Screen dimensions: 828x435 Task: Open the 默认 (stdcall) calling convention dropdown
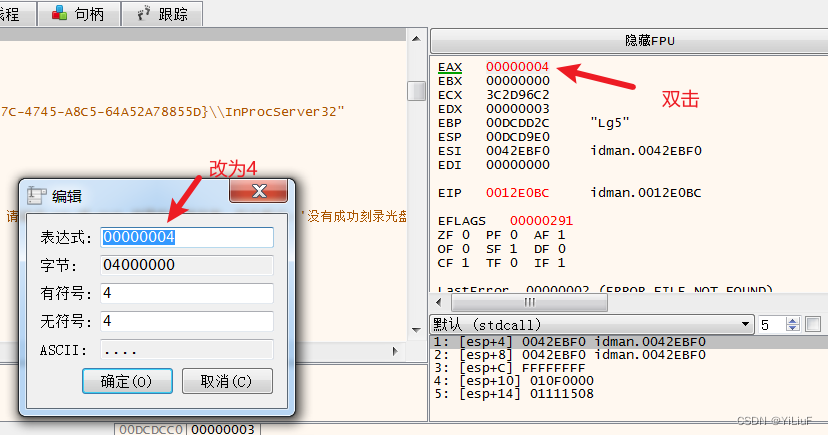point(591,324)
